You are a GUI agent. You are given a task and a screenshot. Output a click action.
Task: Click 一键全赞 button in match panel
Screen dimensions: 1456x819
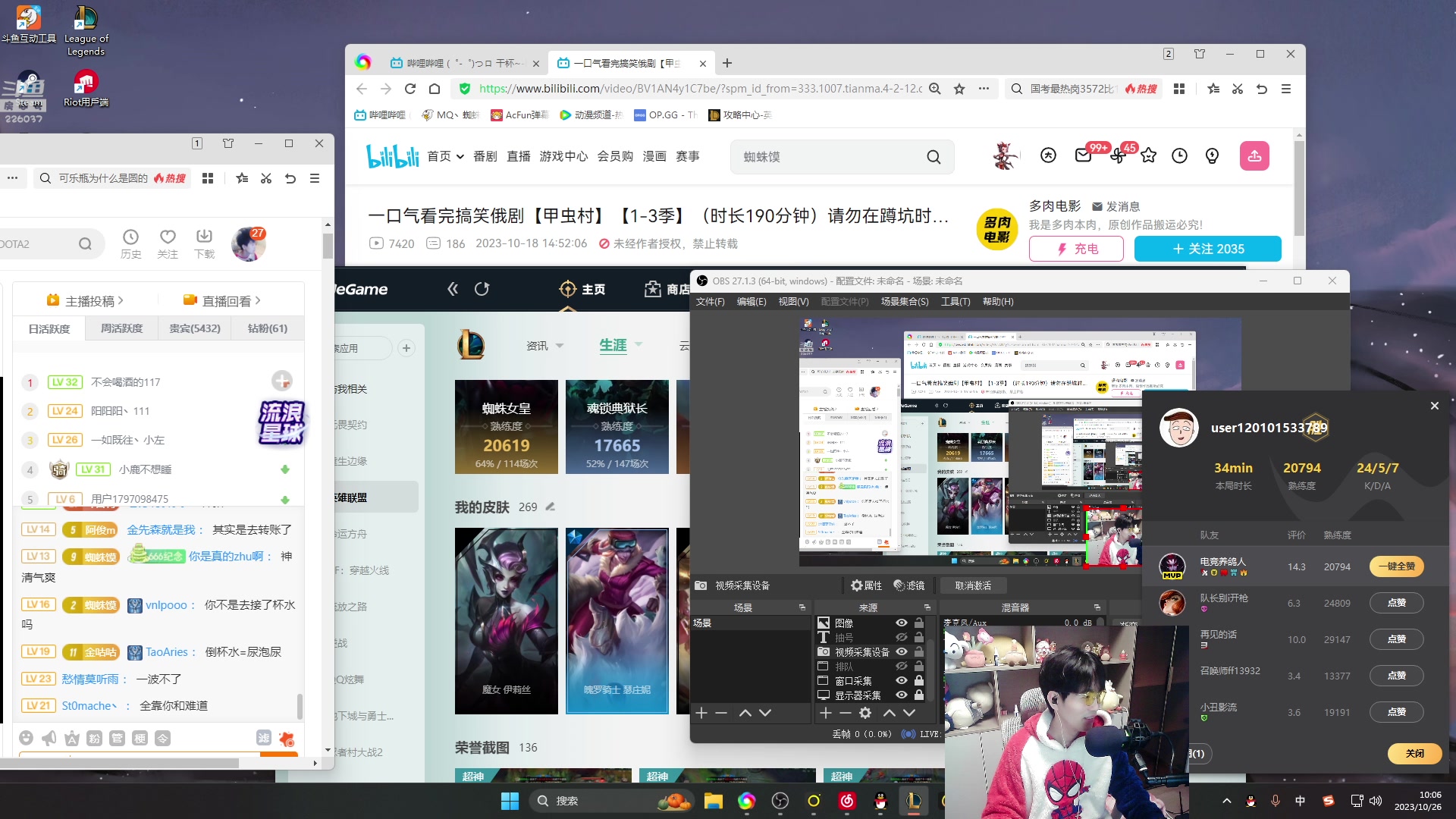1396,566
